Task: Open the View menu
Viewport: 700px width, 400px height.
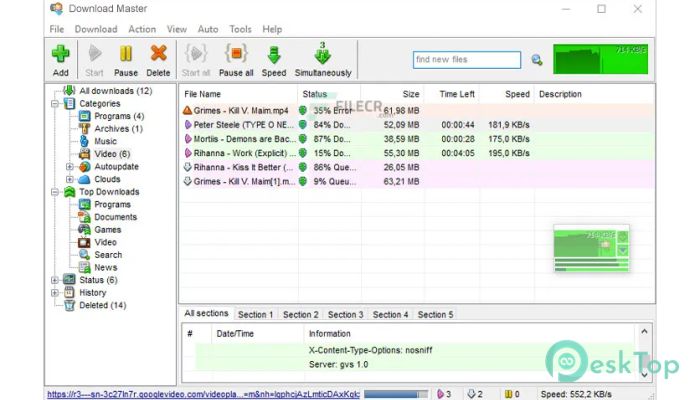Action: tap(177, 29)
